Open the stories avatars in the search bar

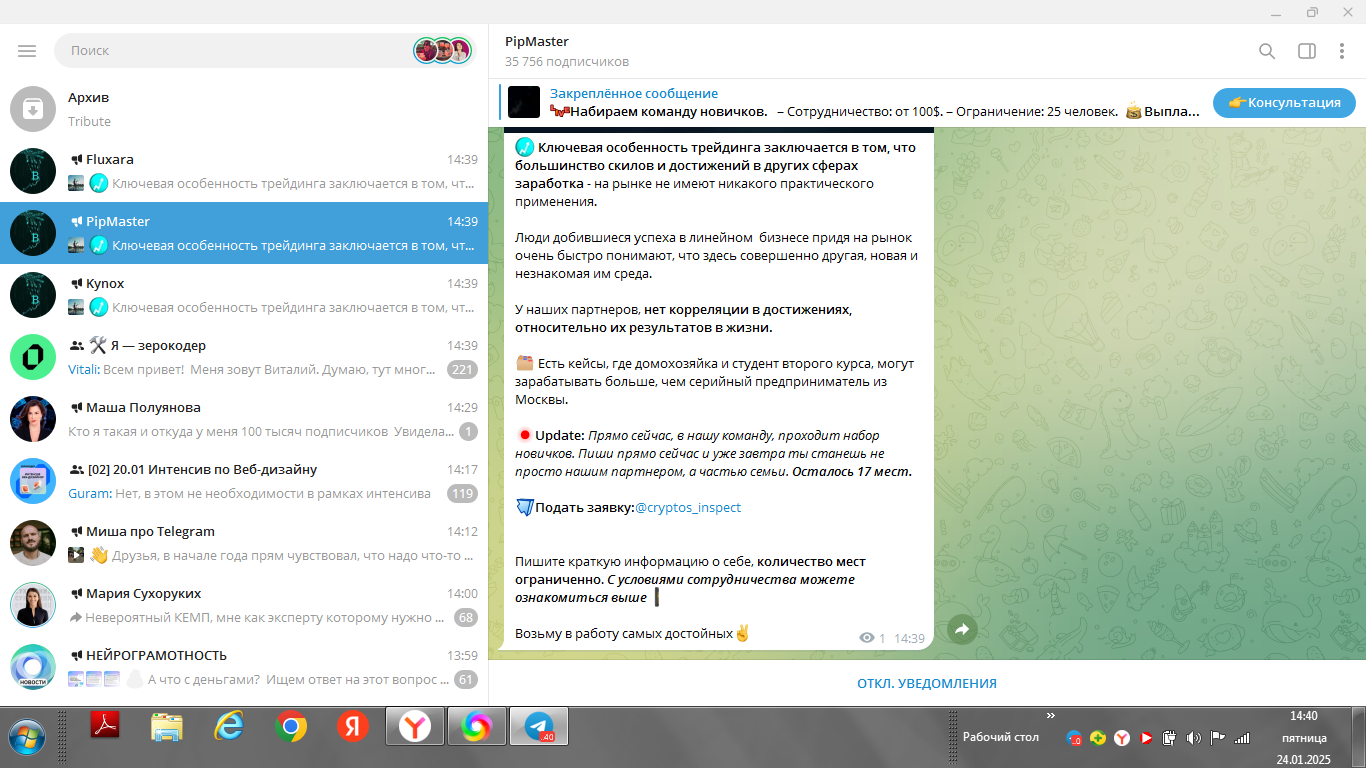442,50
